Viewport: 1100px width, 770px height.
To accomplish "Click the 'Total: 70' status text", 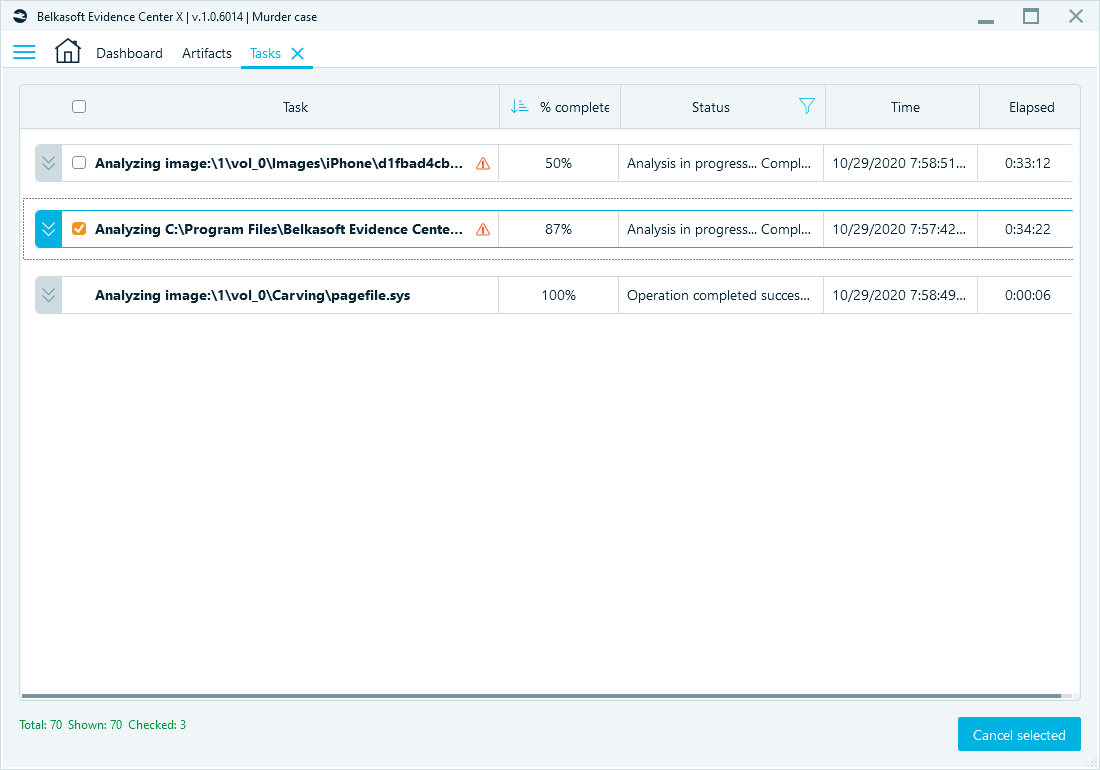I will [41, 724].
